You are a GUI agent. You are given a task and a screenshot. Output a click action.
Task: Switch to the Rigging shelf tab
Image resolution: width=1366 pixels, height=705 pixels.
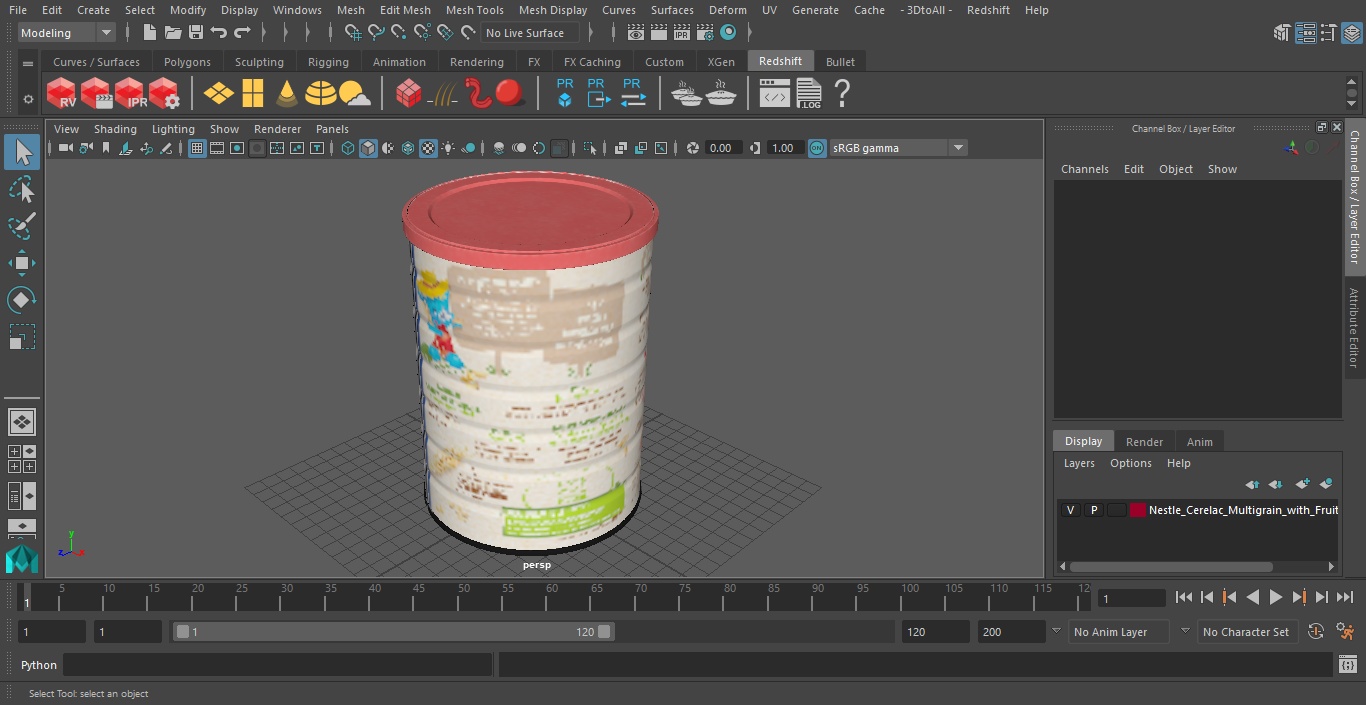pyautogui.click(x=328, y=62)
